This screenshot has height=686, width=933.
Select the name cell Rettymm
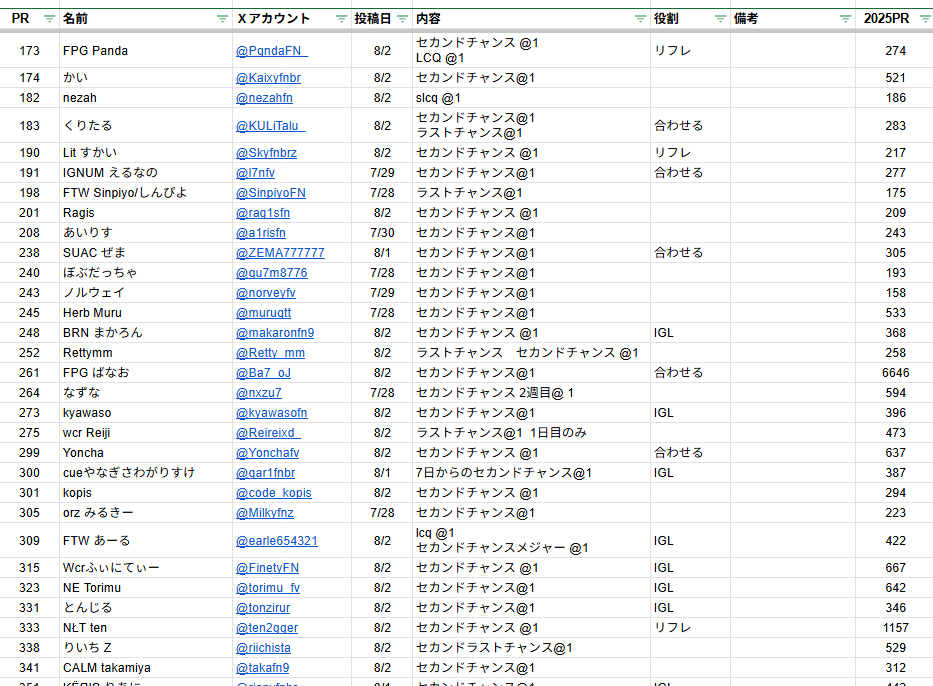(146, 353)
